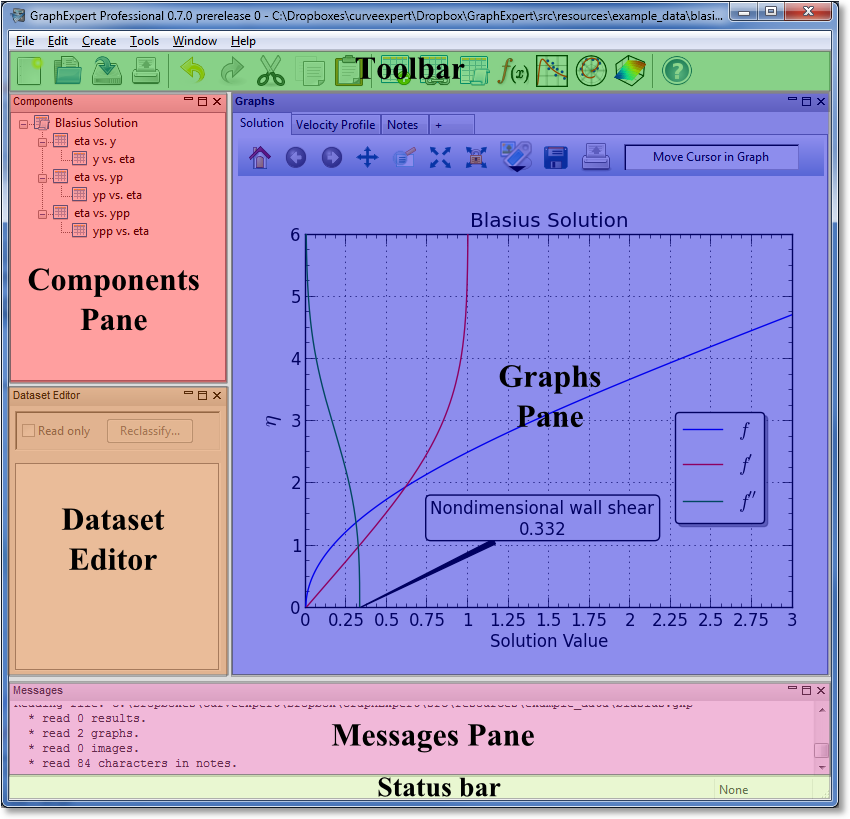Redo the last action
The width and height of the screenshot is (850, 819).
232,71
